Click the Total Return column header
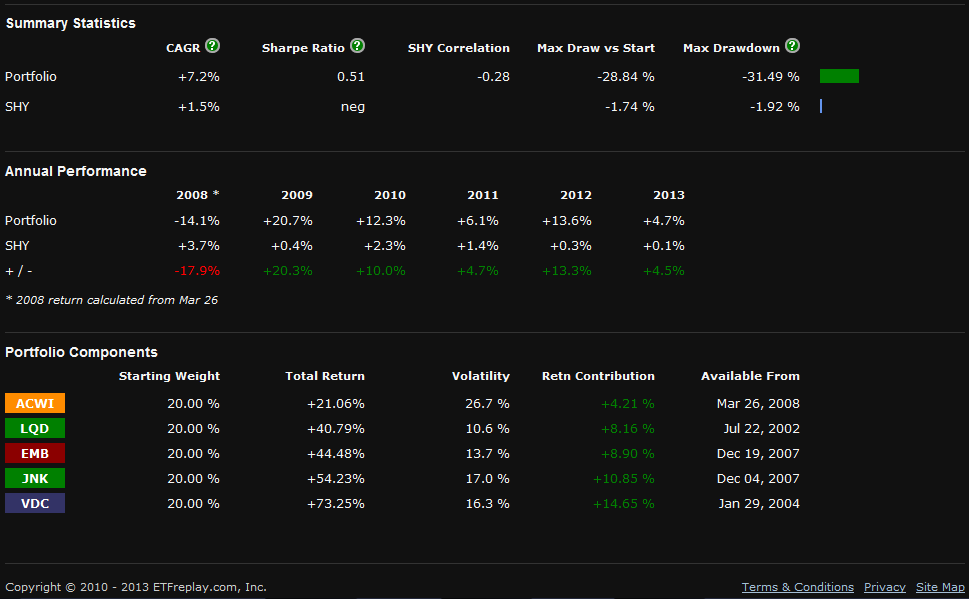The image size is (969, 599). (x=325, y=376)
